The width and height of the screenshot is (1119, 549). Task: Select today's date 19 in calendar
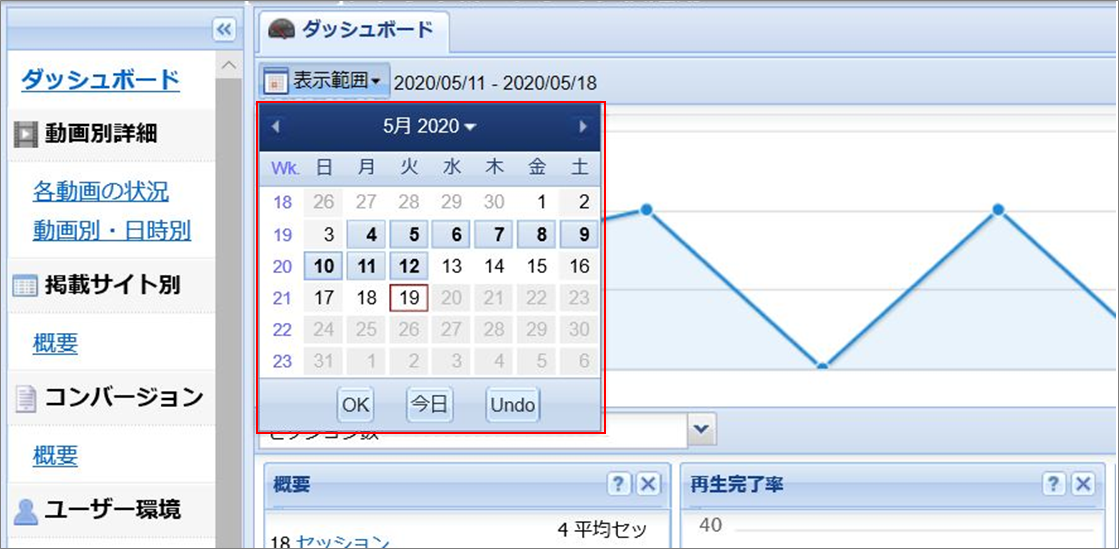click(x=409, y=298)
